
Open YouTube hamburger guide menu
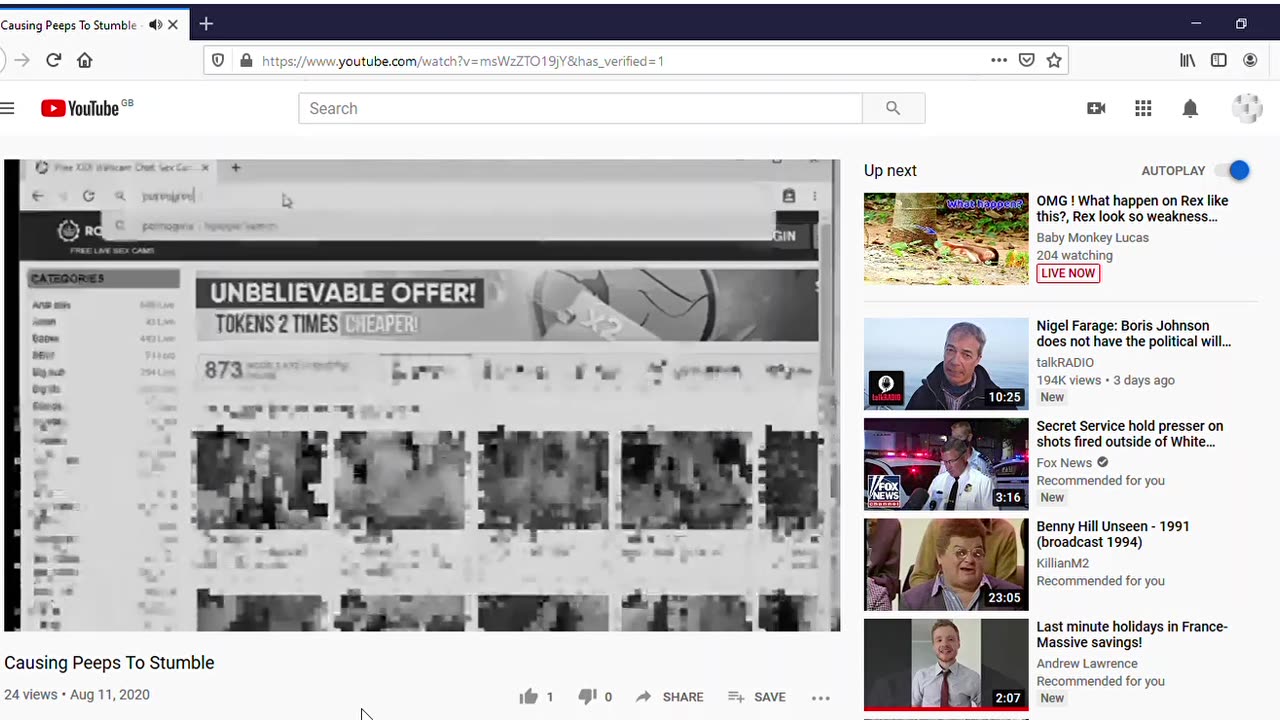pyautogui.click(x=7, y=108)
